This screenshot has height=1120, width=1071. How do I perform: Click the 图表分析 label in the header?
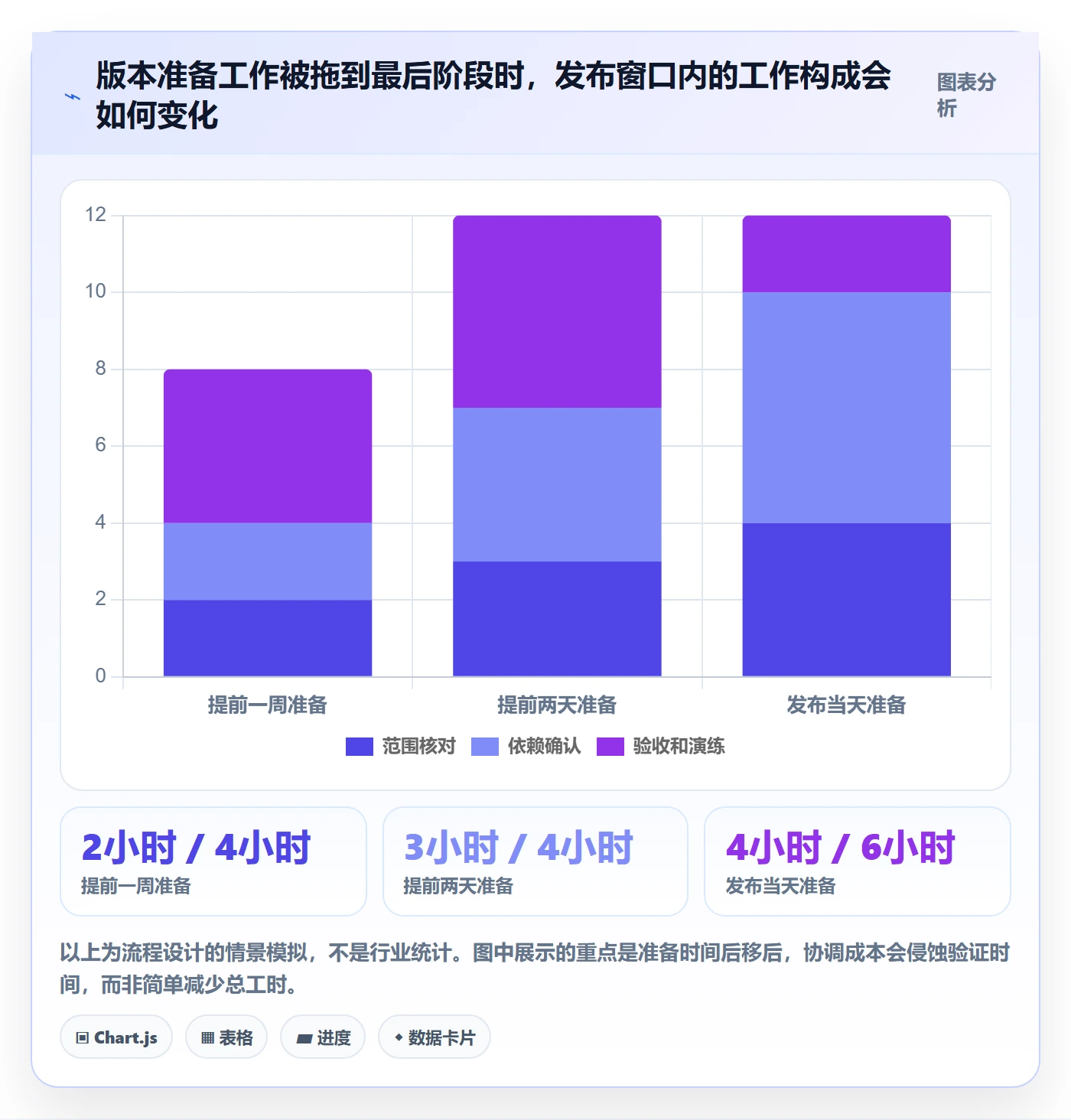point(966,95)
